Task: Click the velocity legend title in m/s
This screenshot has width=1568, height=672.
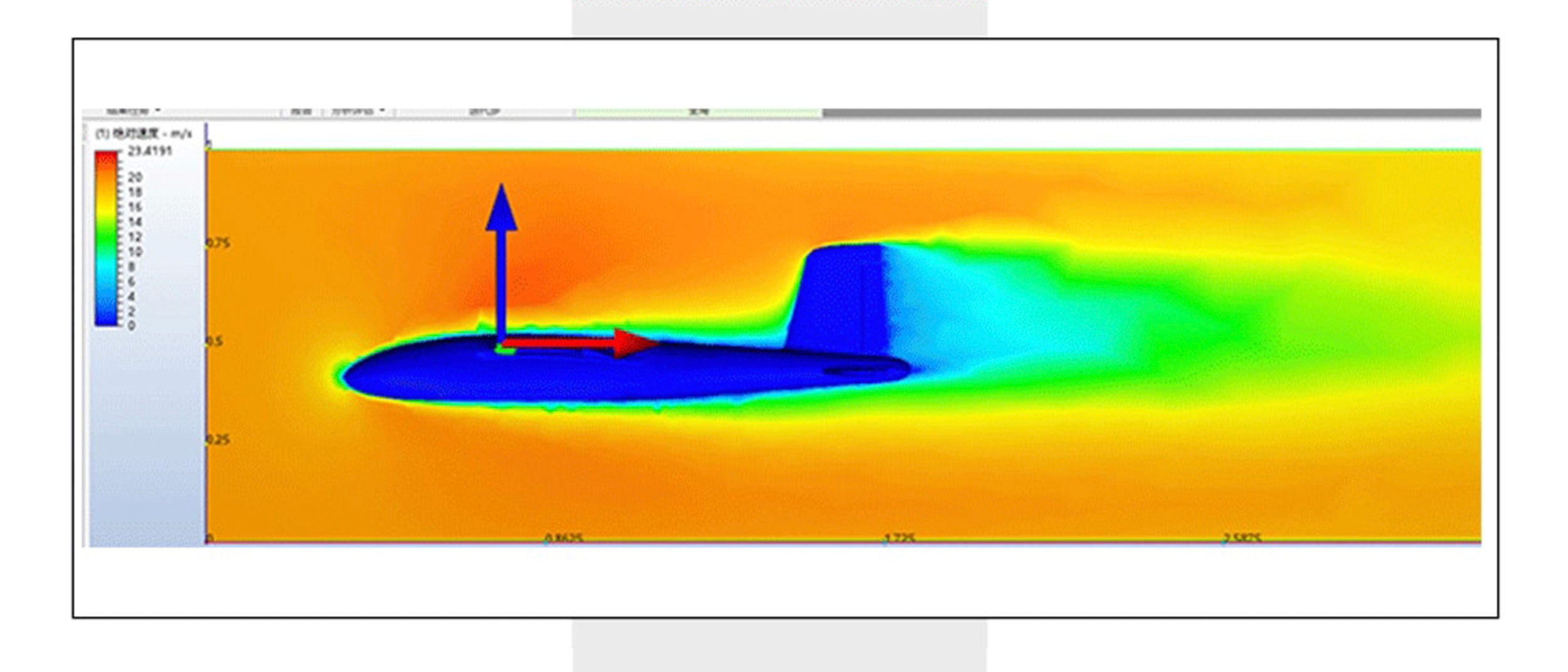Action: 143,134
